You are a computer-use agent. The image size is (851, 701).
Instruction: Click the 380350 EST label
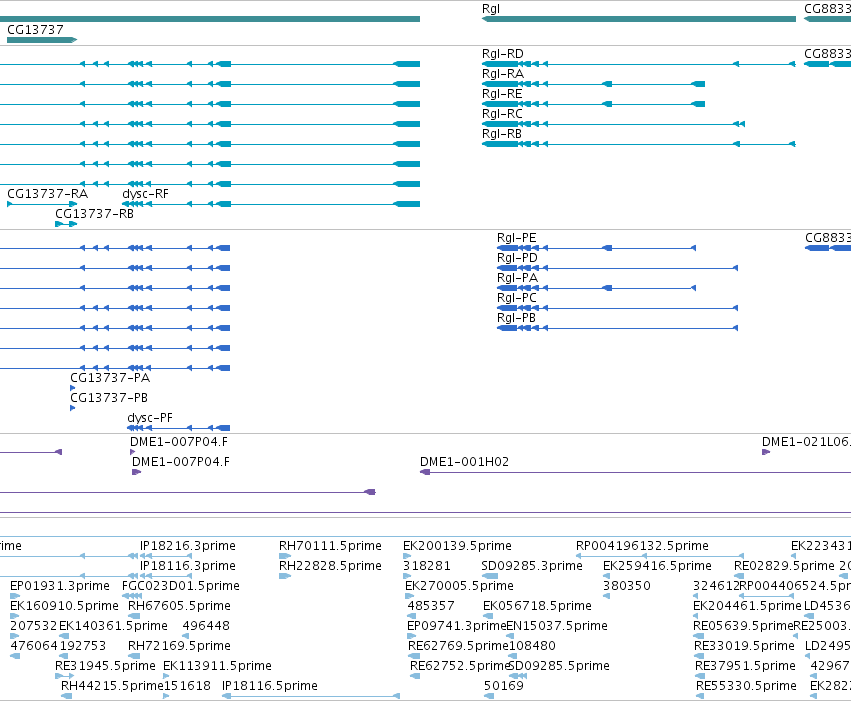[x=627, y=586]
